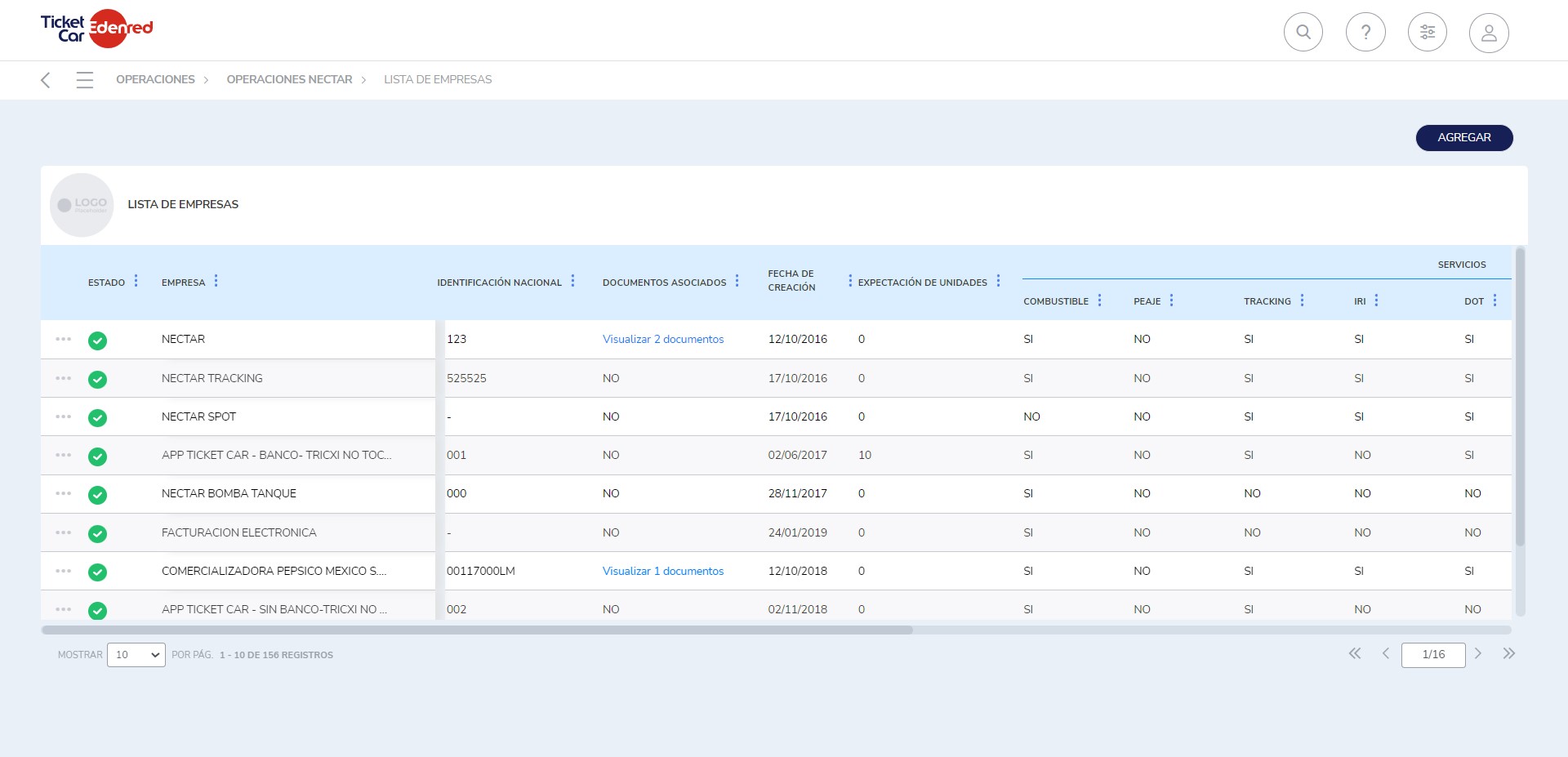Open IRI column options menu
This screenshot has height=757, width=1568.
[x=1377, y=301]
